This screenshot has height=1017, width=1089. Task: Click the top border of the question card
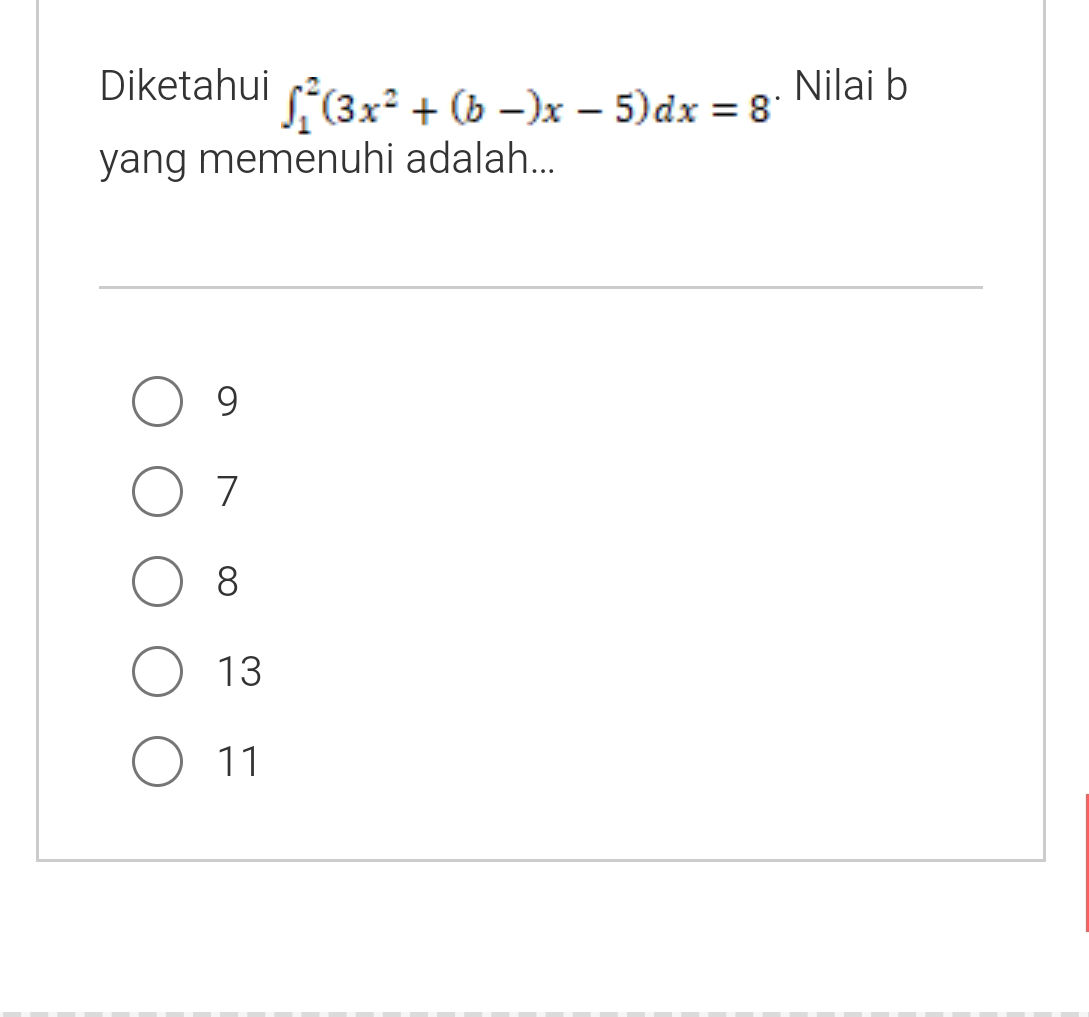coord(540,0)
